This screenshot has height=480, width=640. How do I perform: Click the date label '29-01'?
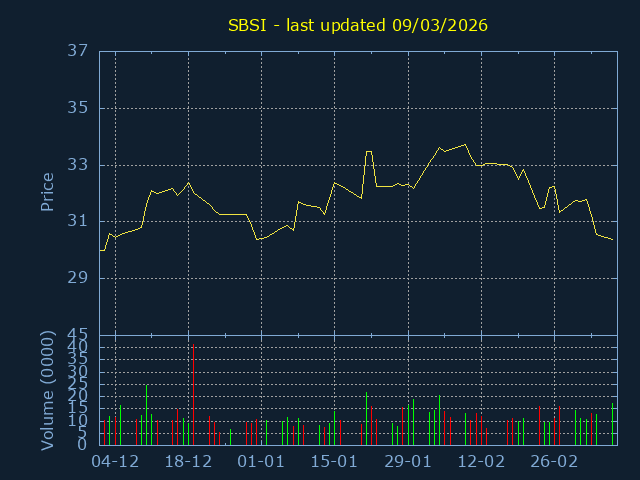tap(408, 462)
